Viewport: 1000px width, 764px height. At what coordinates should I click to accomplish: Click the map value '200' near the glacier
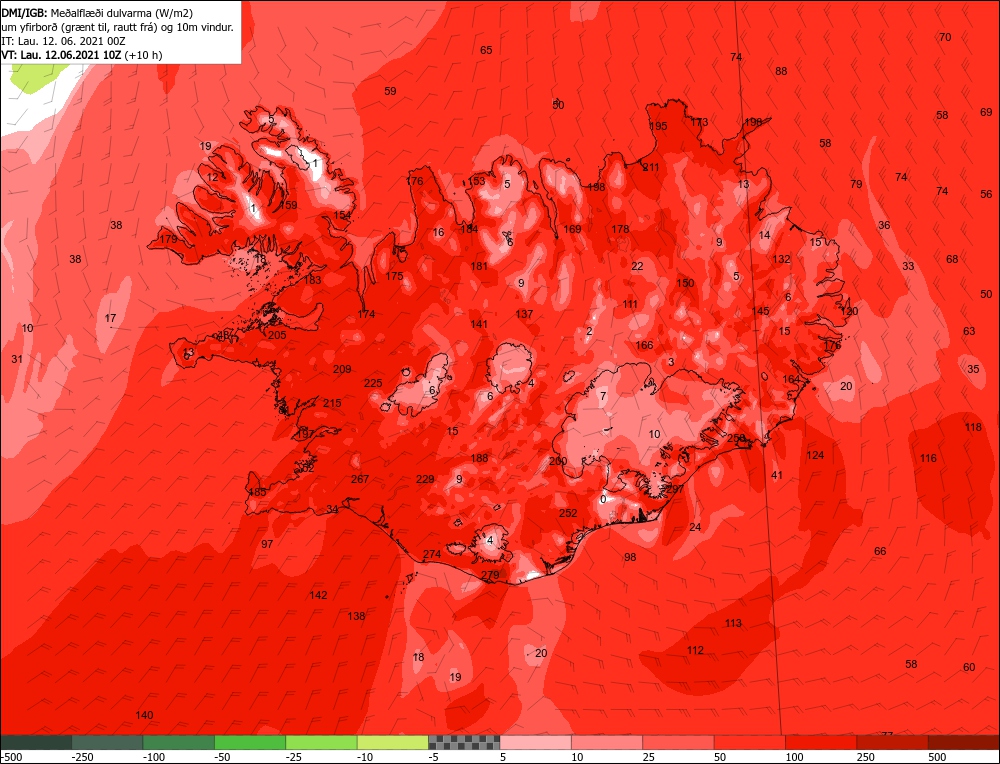(x=557, y=461)
